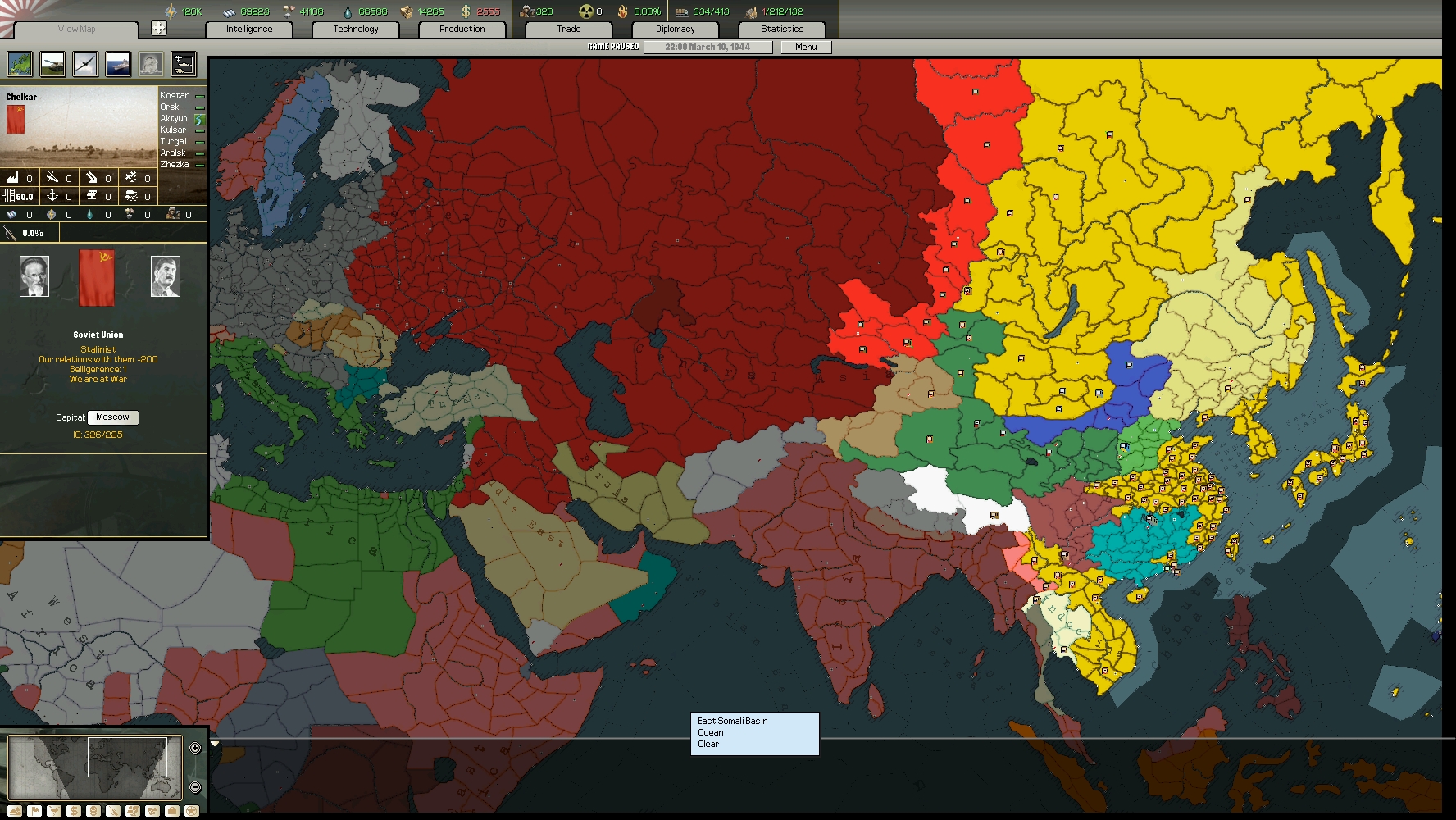Click the bearded head of state portrait
The height and width of the screenshot is (820, 1456).
[x=34, y=276]
